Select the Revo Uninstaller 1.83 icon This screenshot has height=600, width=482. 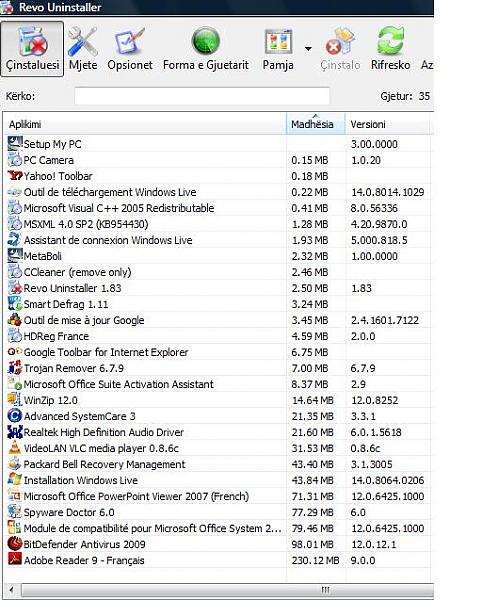(15, 288)
